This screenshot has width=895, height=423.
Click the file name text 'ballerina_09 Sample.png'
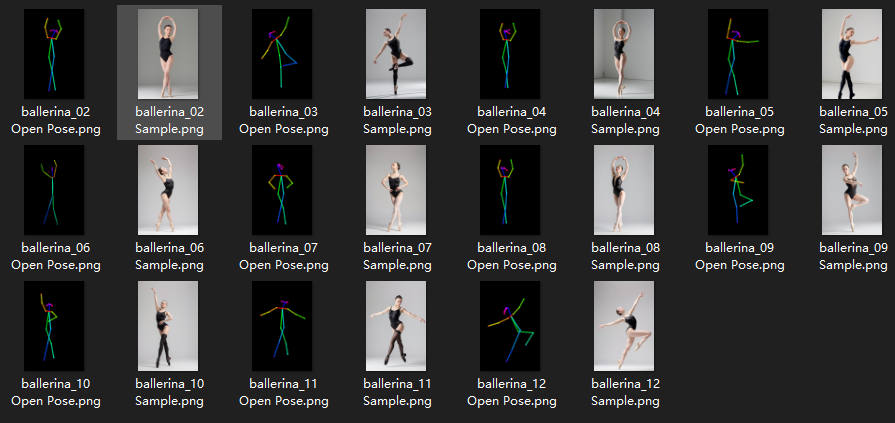point(854,256)
